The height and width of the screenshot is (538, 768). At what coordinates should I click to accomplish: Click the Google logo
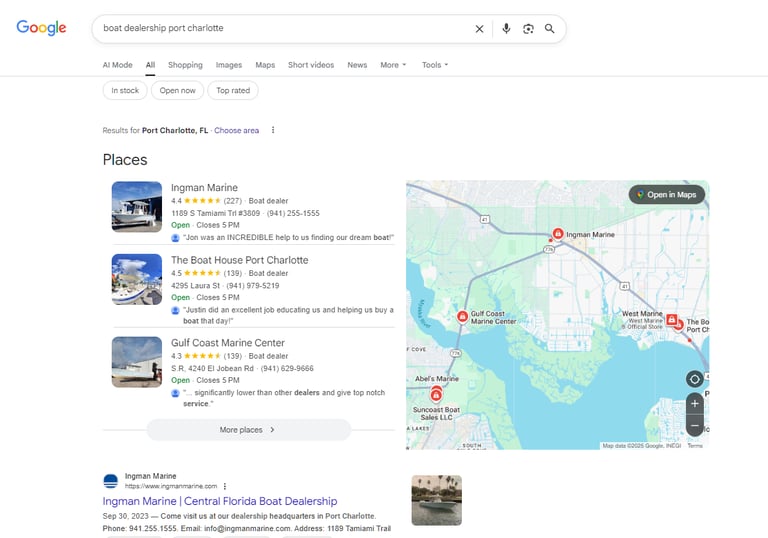(x=41, y=28)
